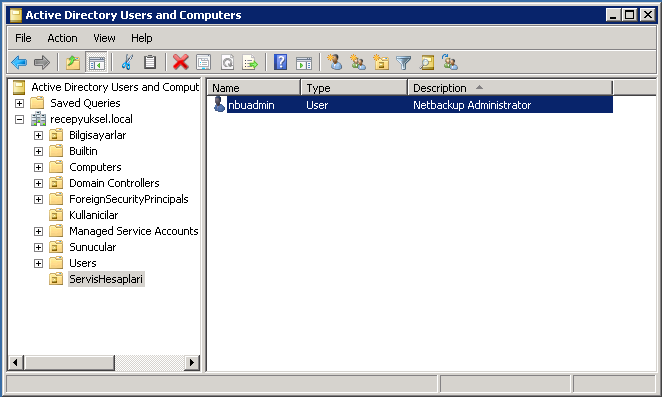Screen dimensions: 662x397
Task: Select Active Directory Users and Computers root node
Action: tap(115, 87)
